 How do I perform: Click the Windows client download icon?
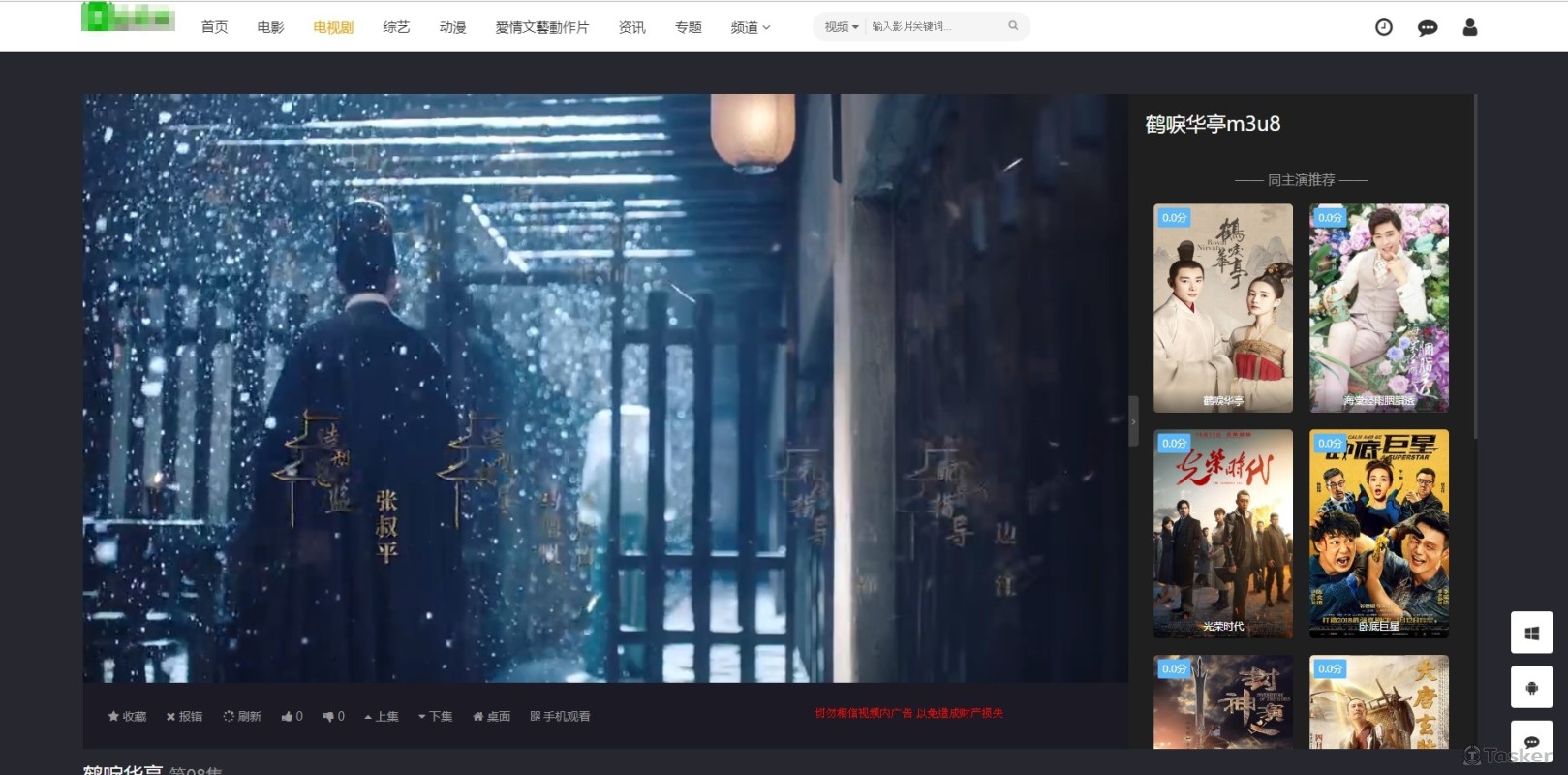[1531, 633]
